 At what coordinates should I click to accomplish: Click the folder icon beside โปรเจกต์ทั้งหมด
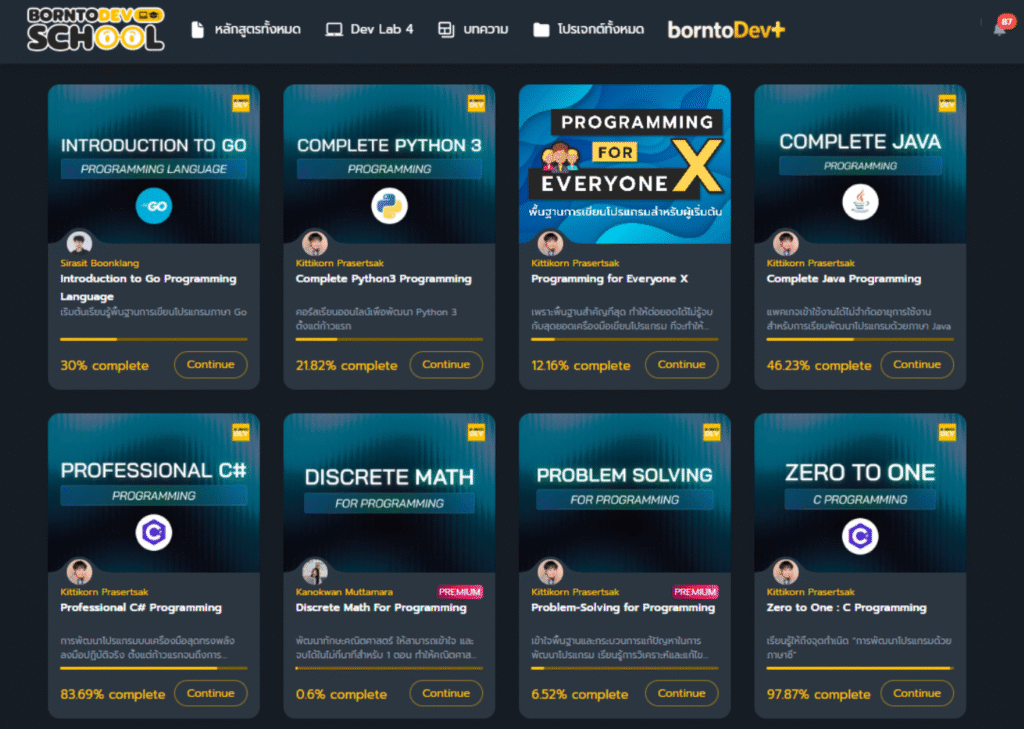(541, 29)
